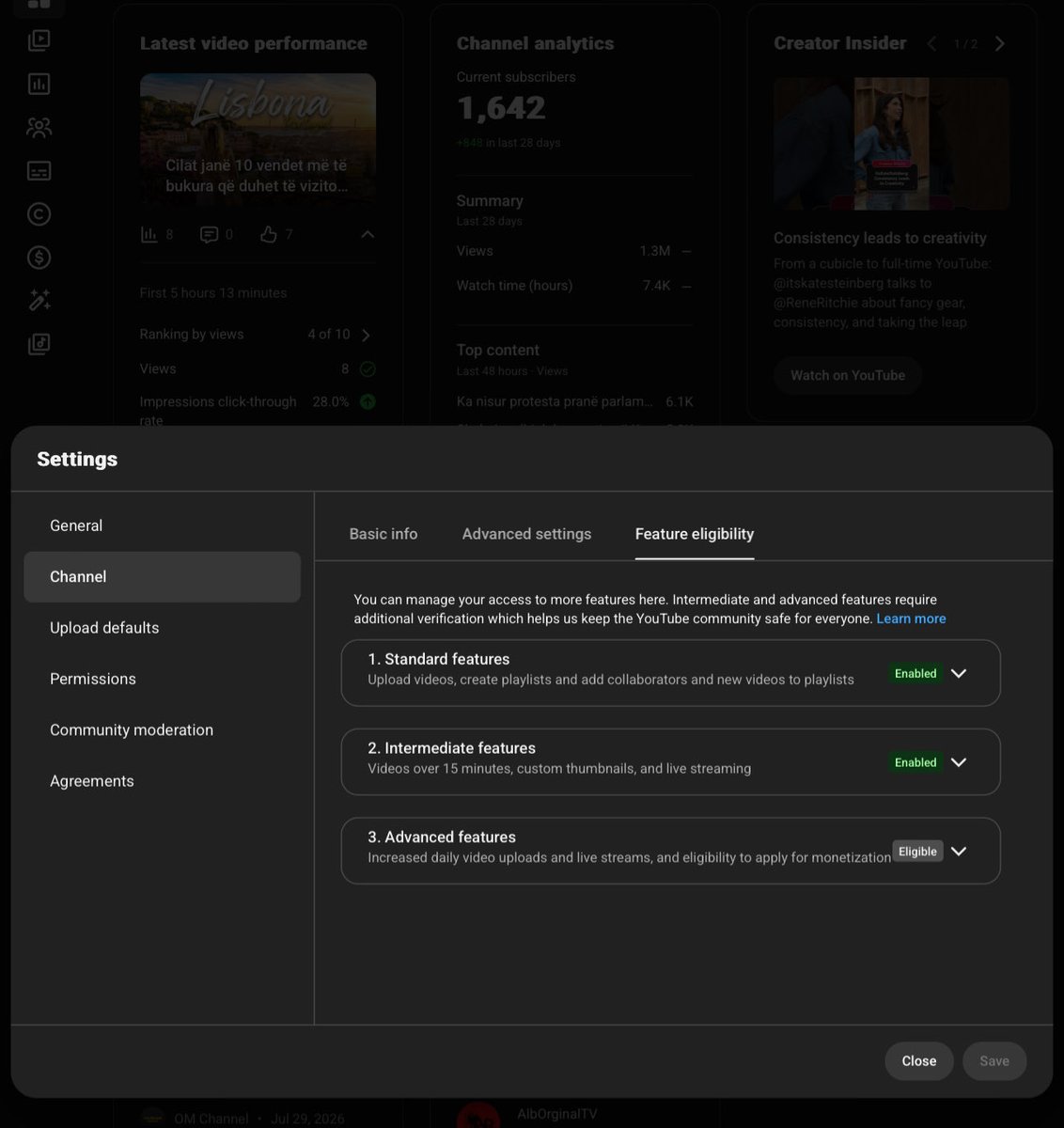Open Customization magic wand icon
Image resolution: width=1064 pixels, height=1128 pixels.
(x=39, y=301)
